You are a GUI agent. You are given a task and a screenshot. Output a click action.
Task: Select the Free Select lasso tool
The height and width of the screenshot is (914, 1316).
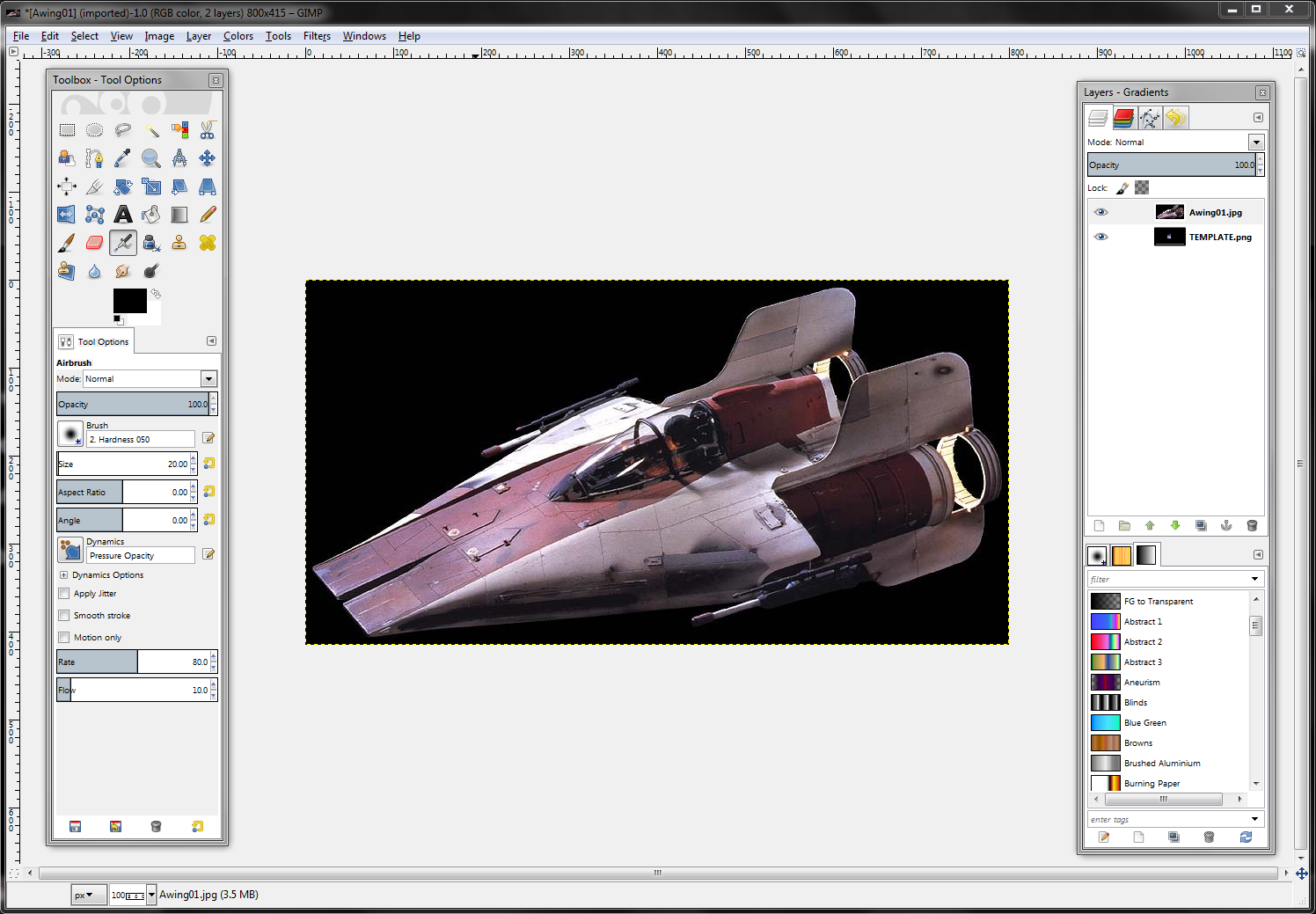[123, 130]
